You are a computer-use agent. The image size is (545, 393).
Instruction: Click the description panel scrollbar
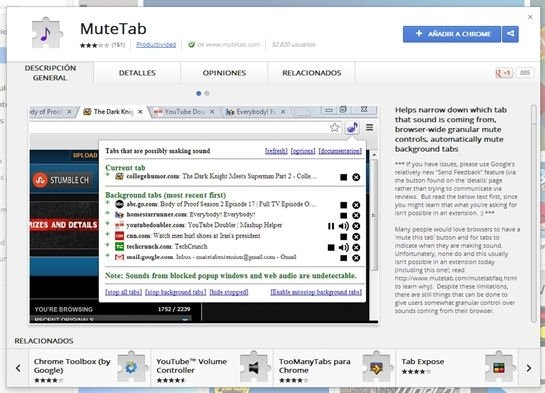(534, 214)
